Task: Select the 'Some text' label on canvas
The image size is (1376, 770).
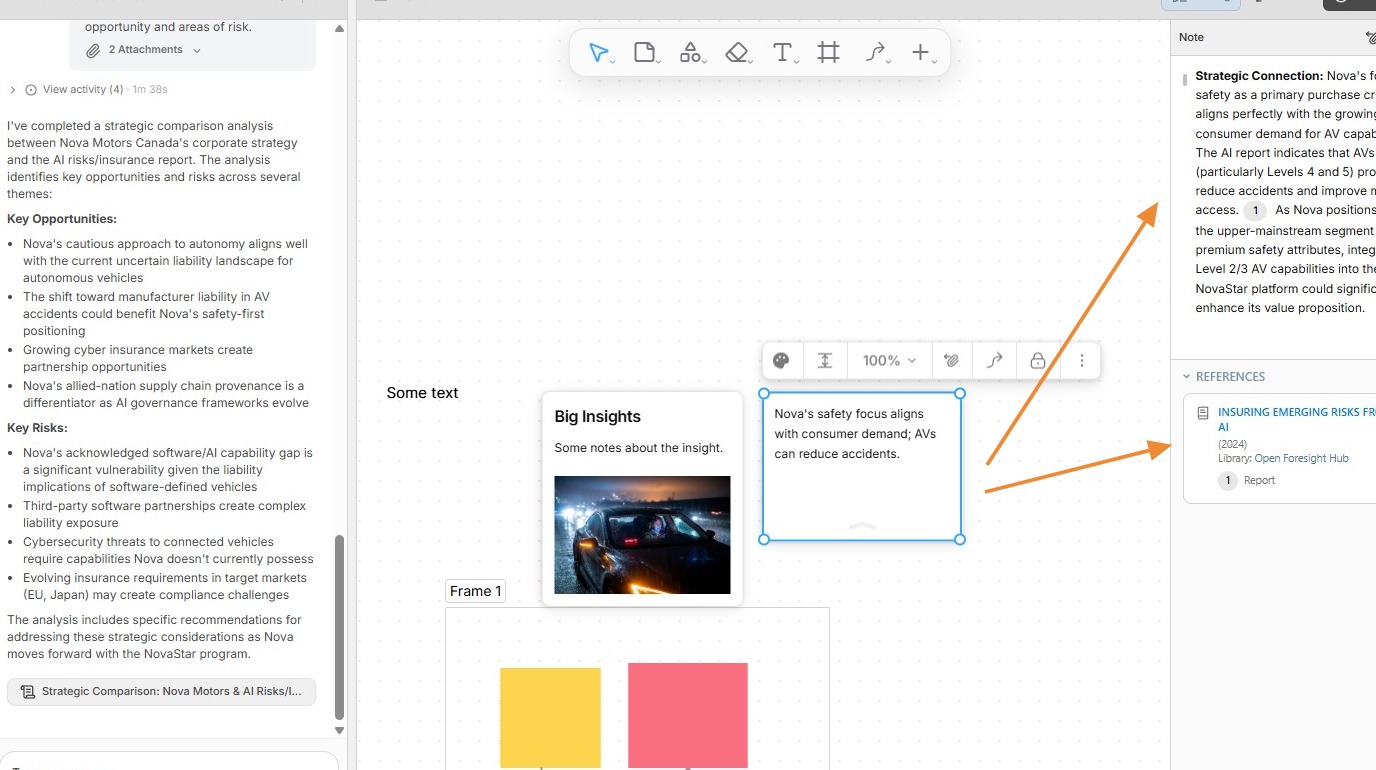Action: tap(422, 393)
